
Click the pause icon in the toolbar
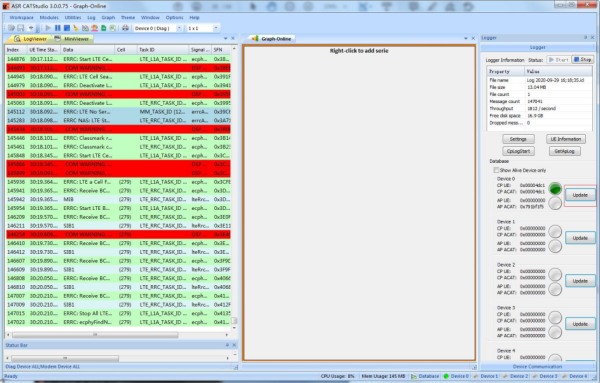(x=57, y=28)
